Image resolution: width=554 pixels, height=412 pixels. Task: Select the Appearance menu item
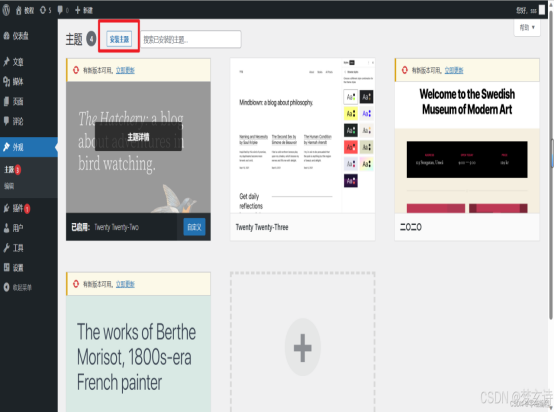click(28, 147)
